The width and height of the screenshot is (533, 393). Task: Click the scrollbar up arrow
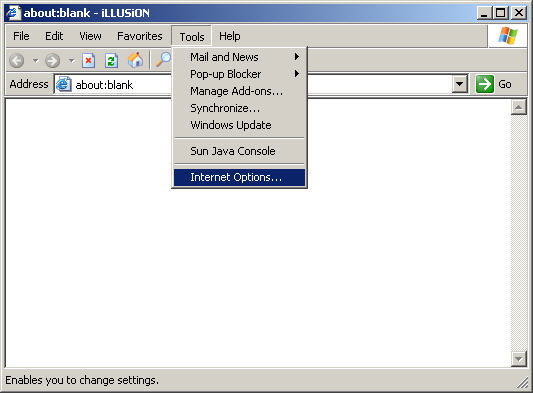coord(518,107)
